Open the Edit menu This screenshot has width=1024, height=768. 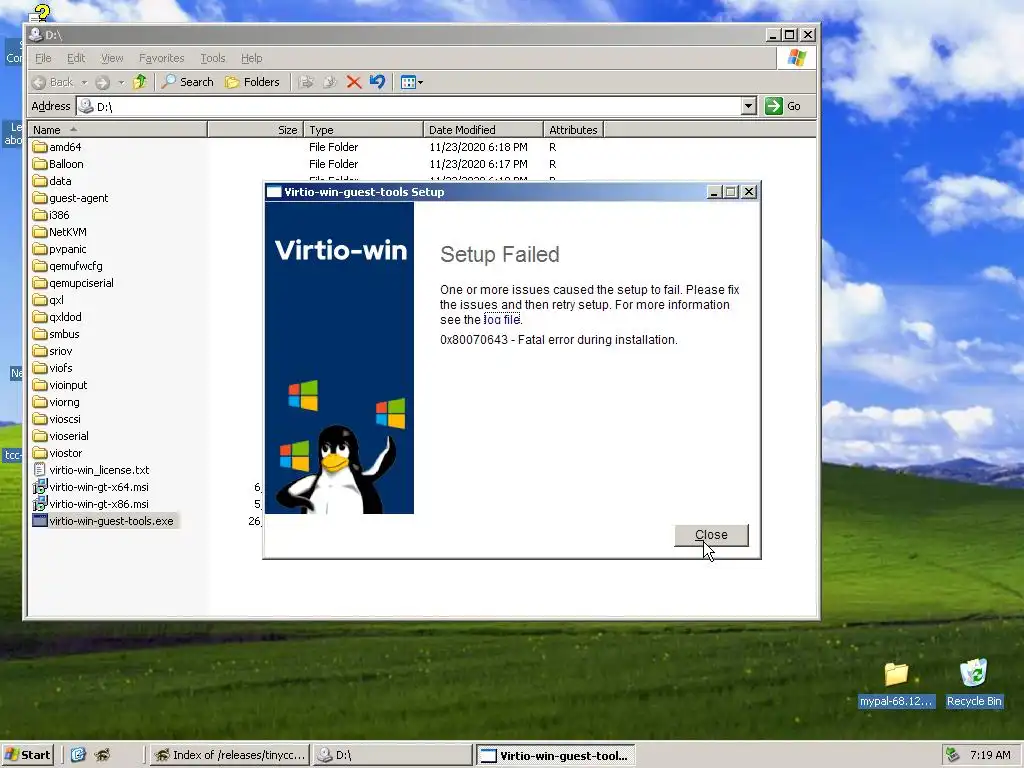pyautogui.click(x=76, y=58)
